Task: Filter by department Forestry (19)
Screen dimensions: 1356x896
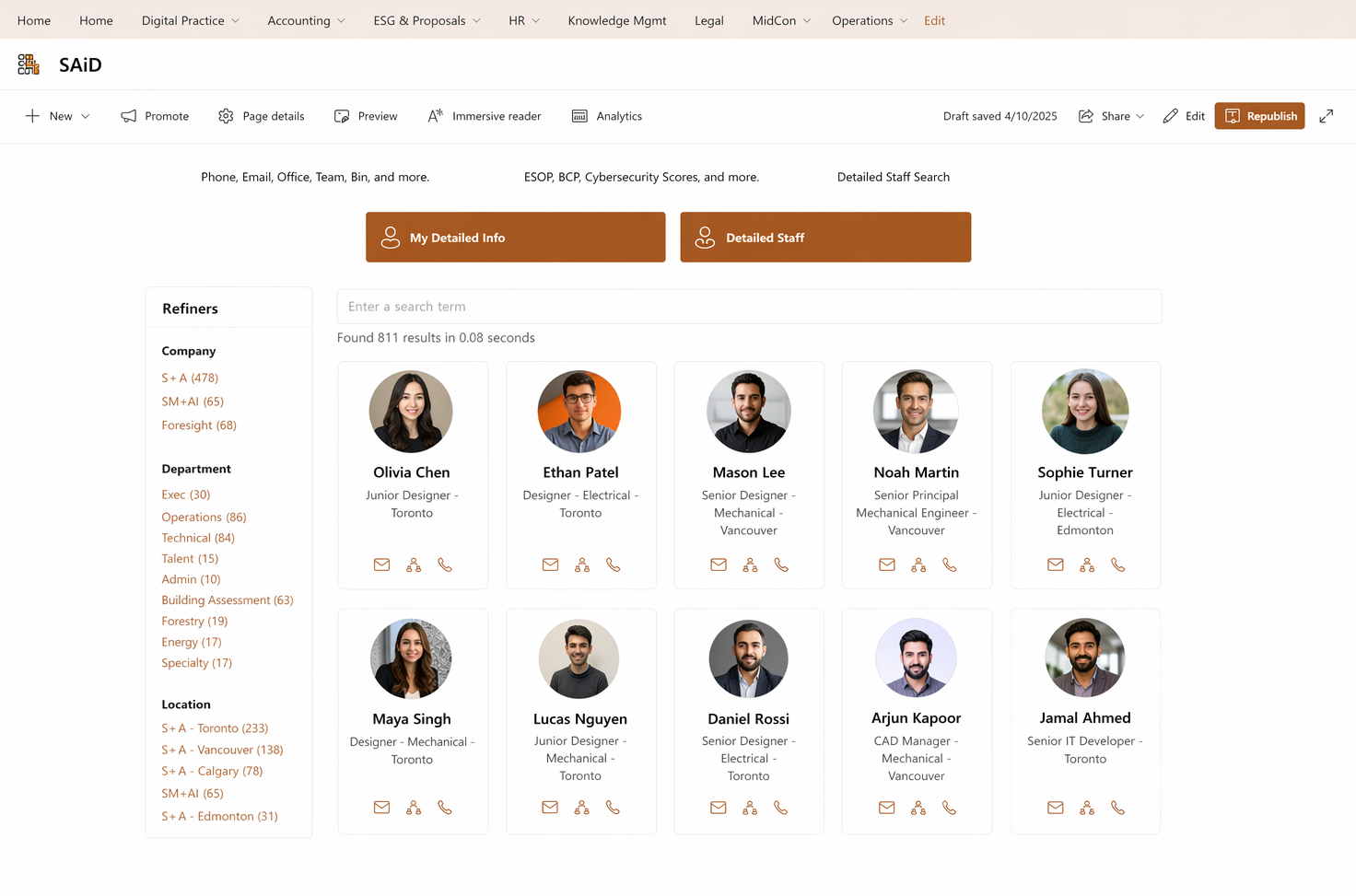Action: coord(194,622)
